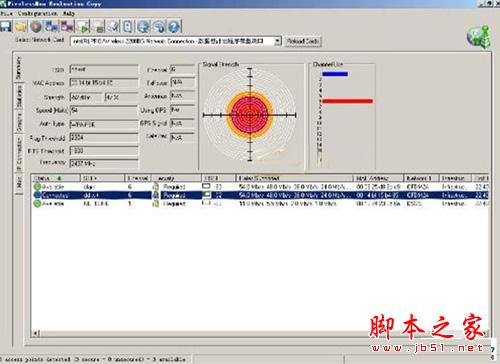500x364 pixels.
Task: Sort list by Security column header
Action: point(176,178)
